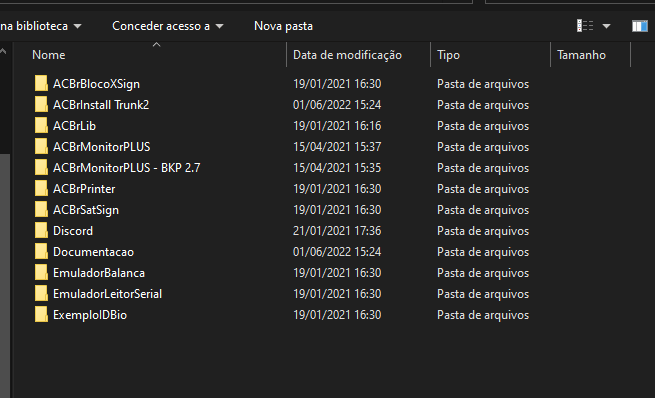Click the ACBrPrinter folder icon
Image resolution: width=655 pixels, height=398 pixels.
tap(41, 189)
